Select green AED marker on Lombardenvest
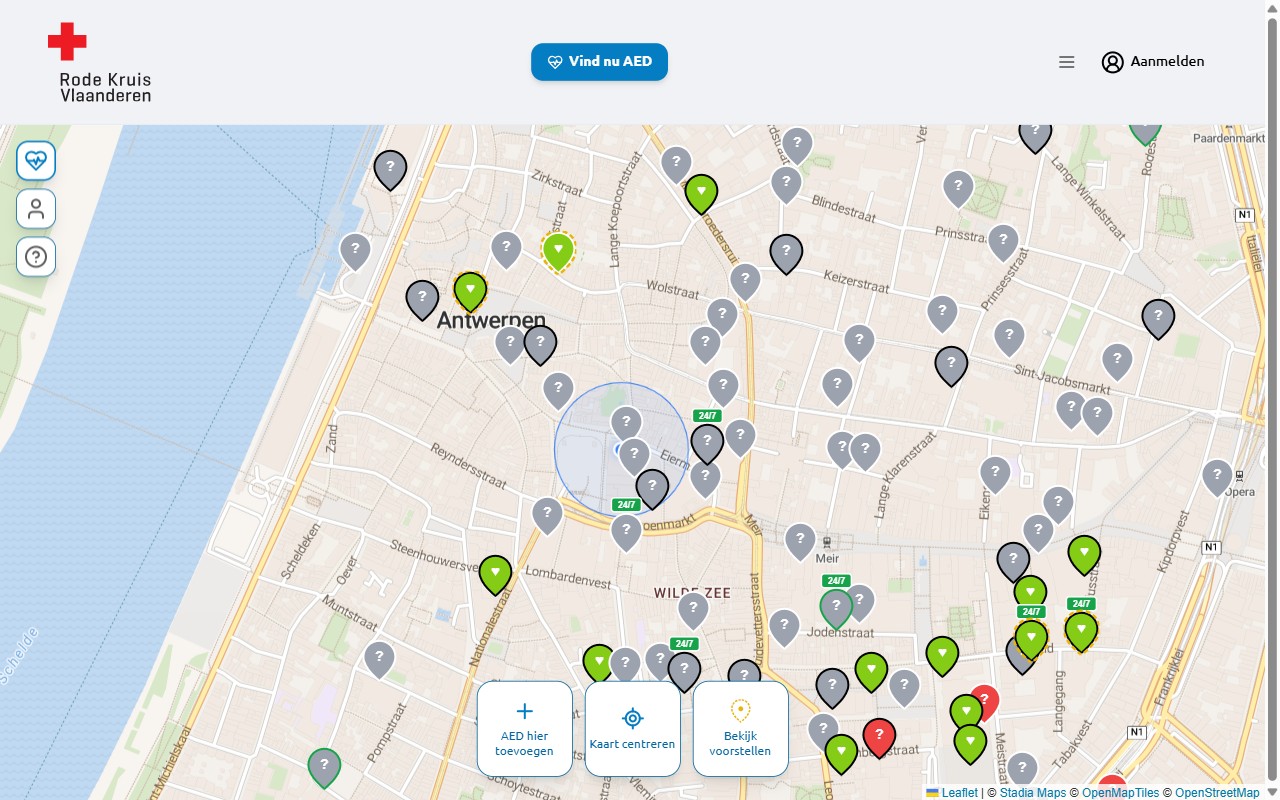This screenshot has height=800, width=1280. (x=495, y=575)
